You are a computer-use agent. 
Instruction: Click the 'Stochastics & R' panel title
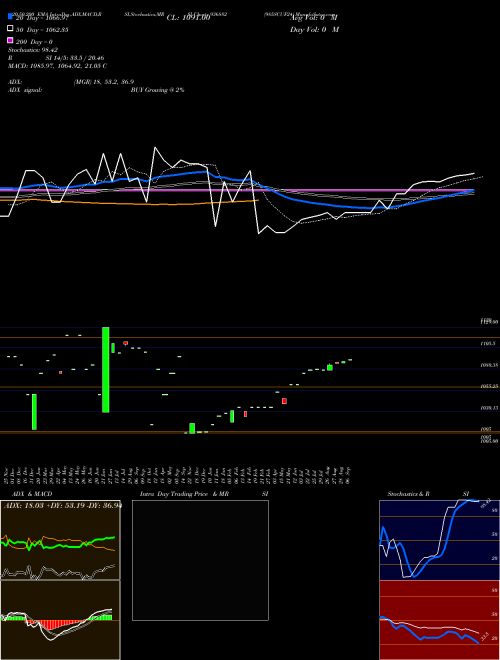409,494
